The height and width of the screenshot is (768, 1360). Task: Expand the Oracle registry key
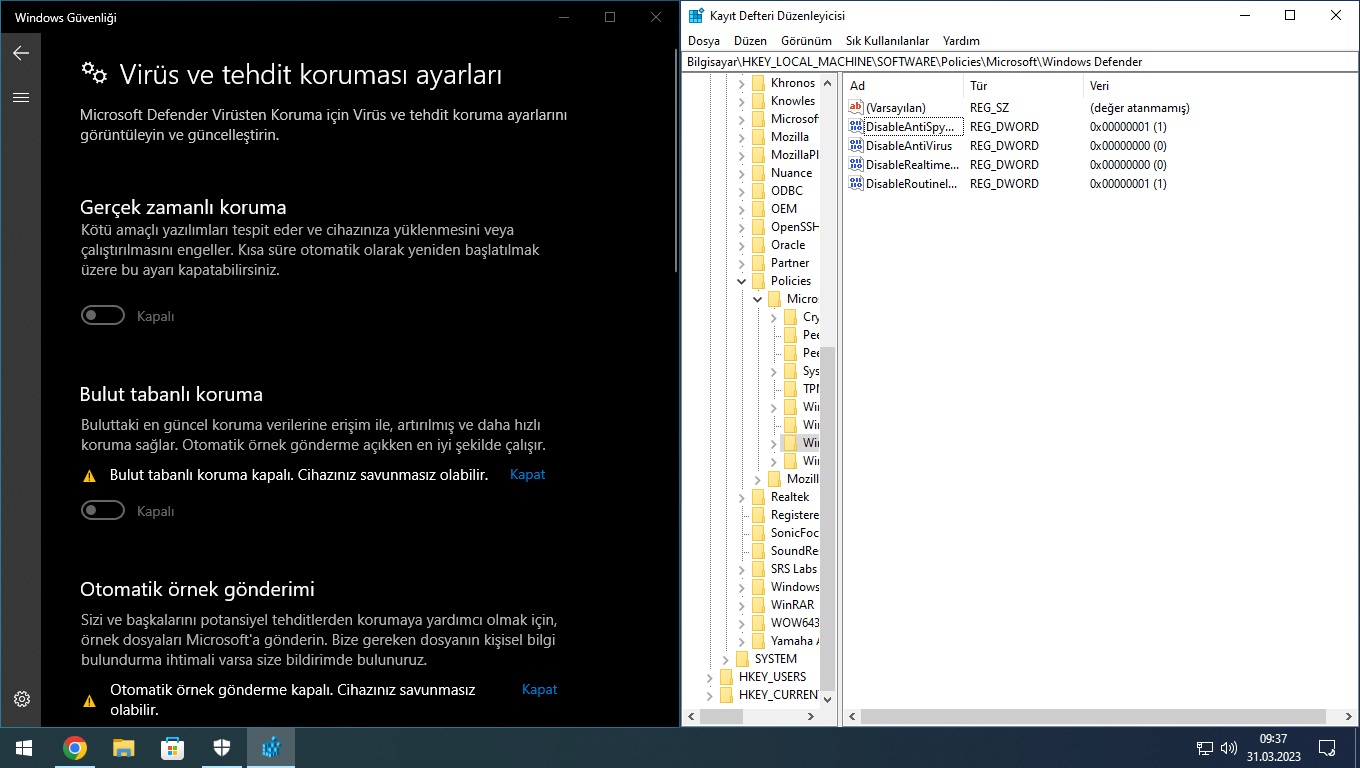[741, 245]
